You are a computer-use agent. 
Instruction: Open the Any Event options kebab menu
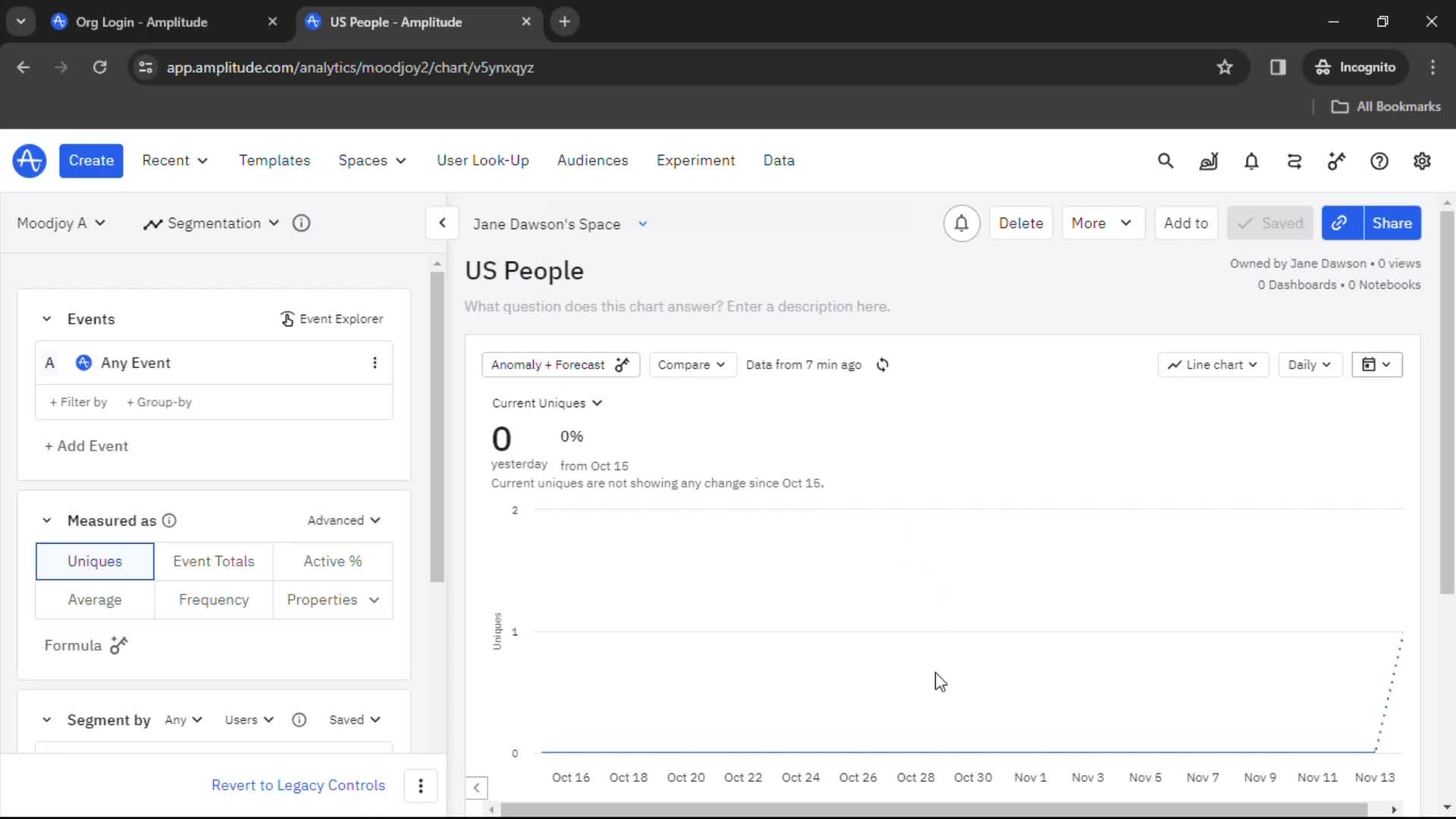pos(375,362)
